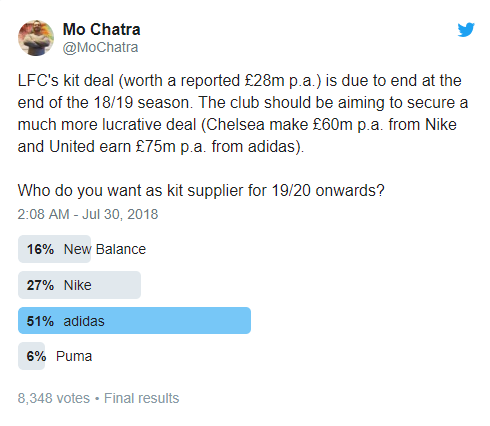
Task: Click the Final results text
Action: click(141, 398)
